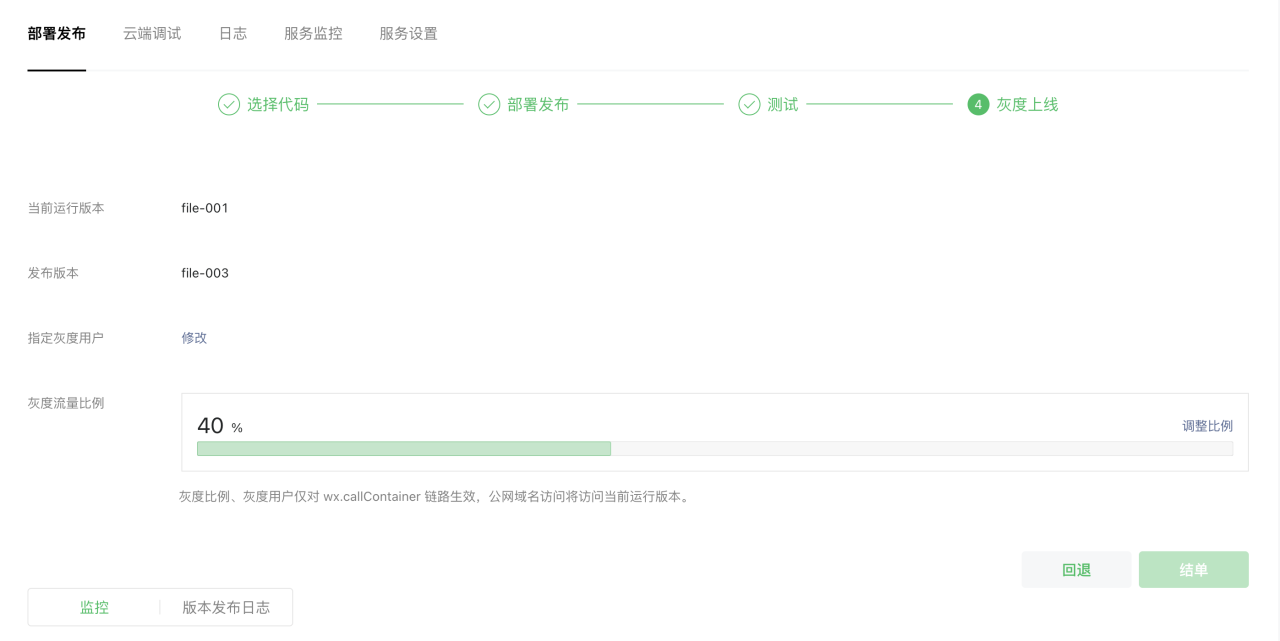Click the 40 percentage value display
The height and width of the screenshot is (641, 1280).
[x=211, y=425]
